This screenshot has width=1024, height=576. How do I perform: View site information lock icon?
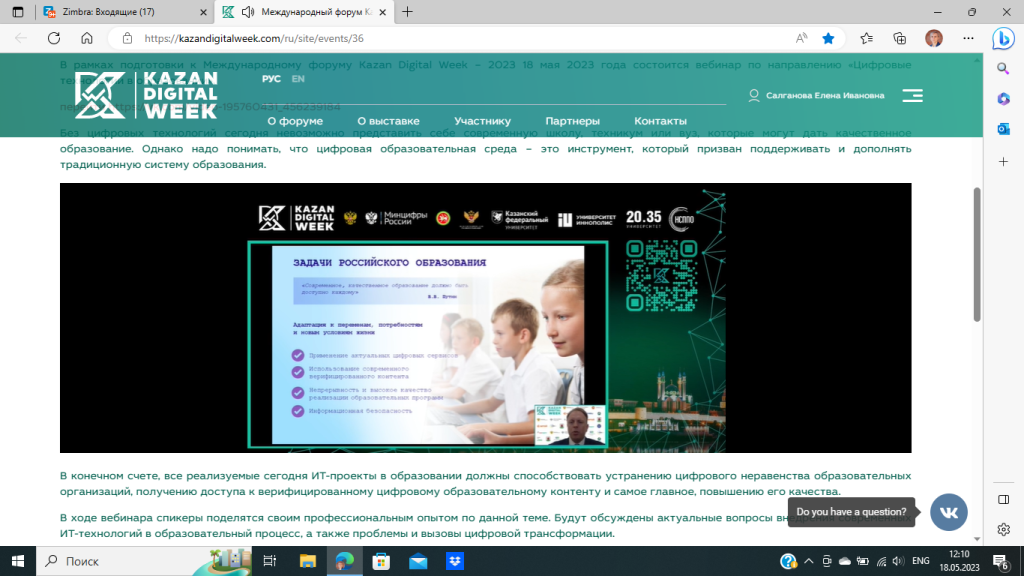click(x=127, y=39)
